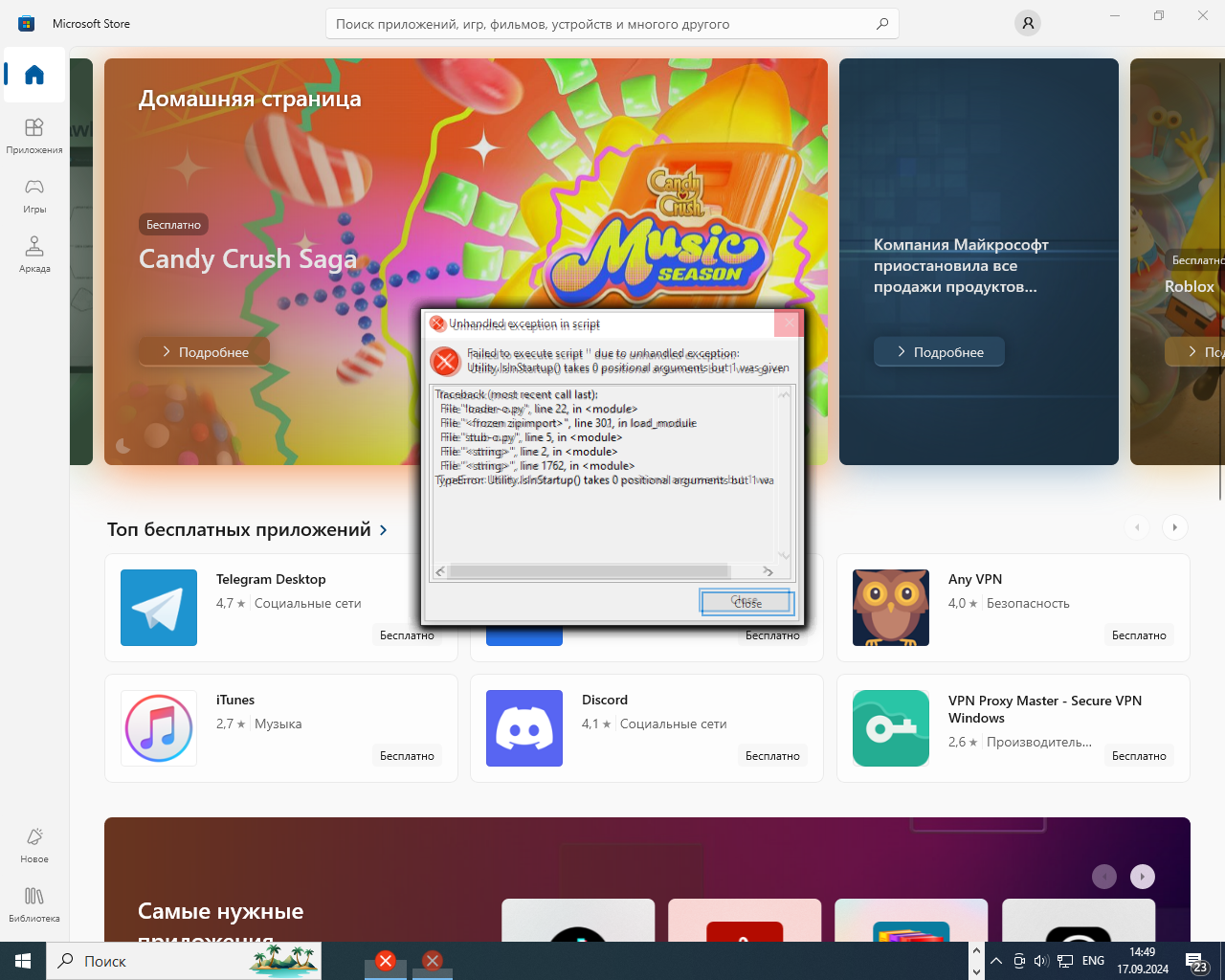The width and height of the screenshot is (1225, 980).
Task: Click Discord title text
Action: tap(605, 700)
